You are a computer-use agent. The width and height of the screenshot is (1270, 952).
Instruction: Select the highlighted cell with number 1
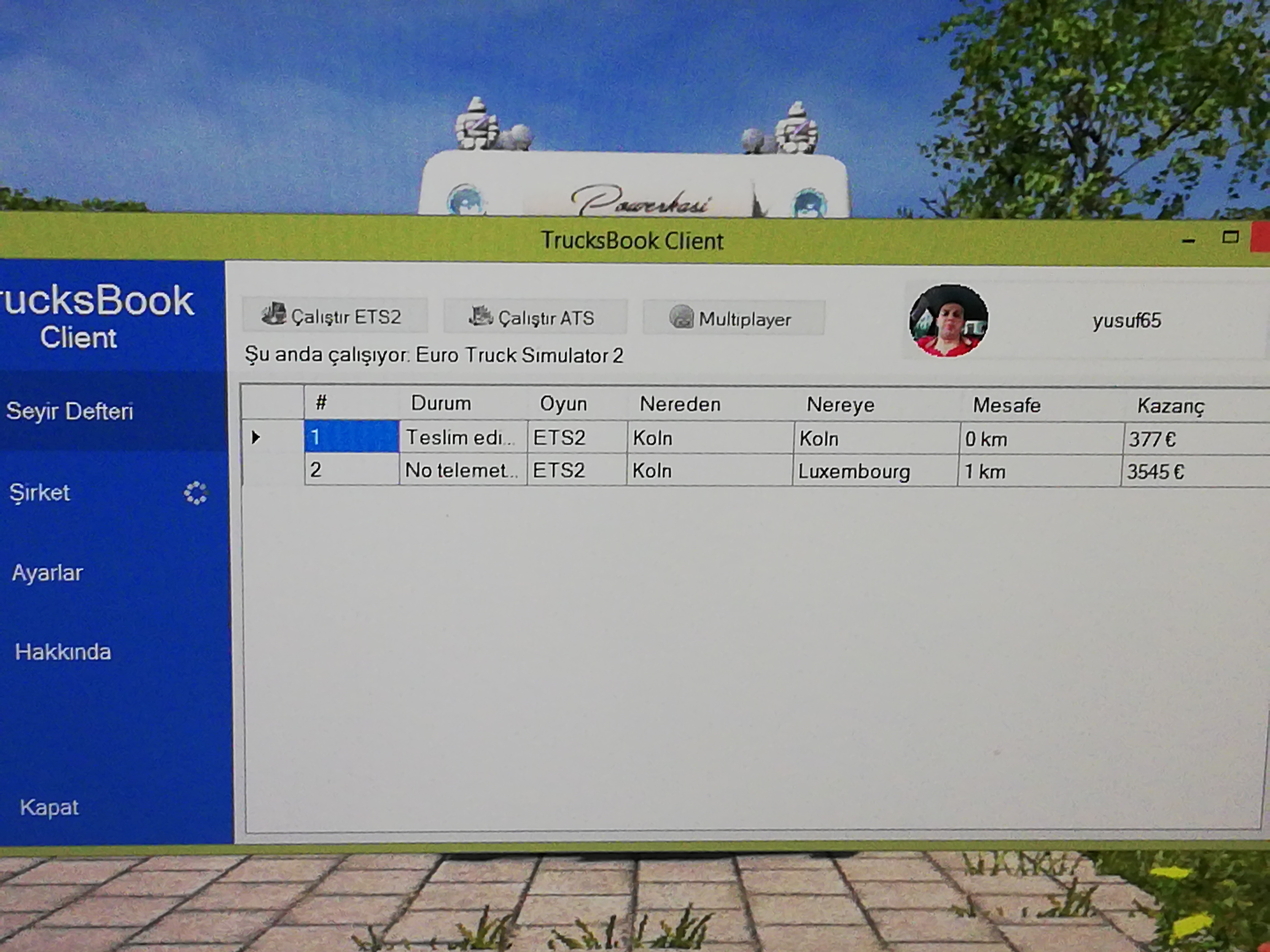tap(351, 437)
